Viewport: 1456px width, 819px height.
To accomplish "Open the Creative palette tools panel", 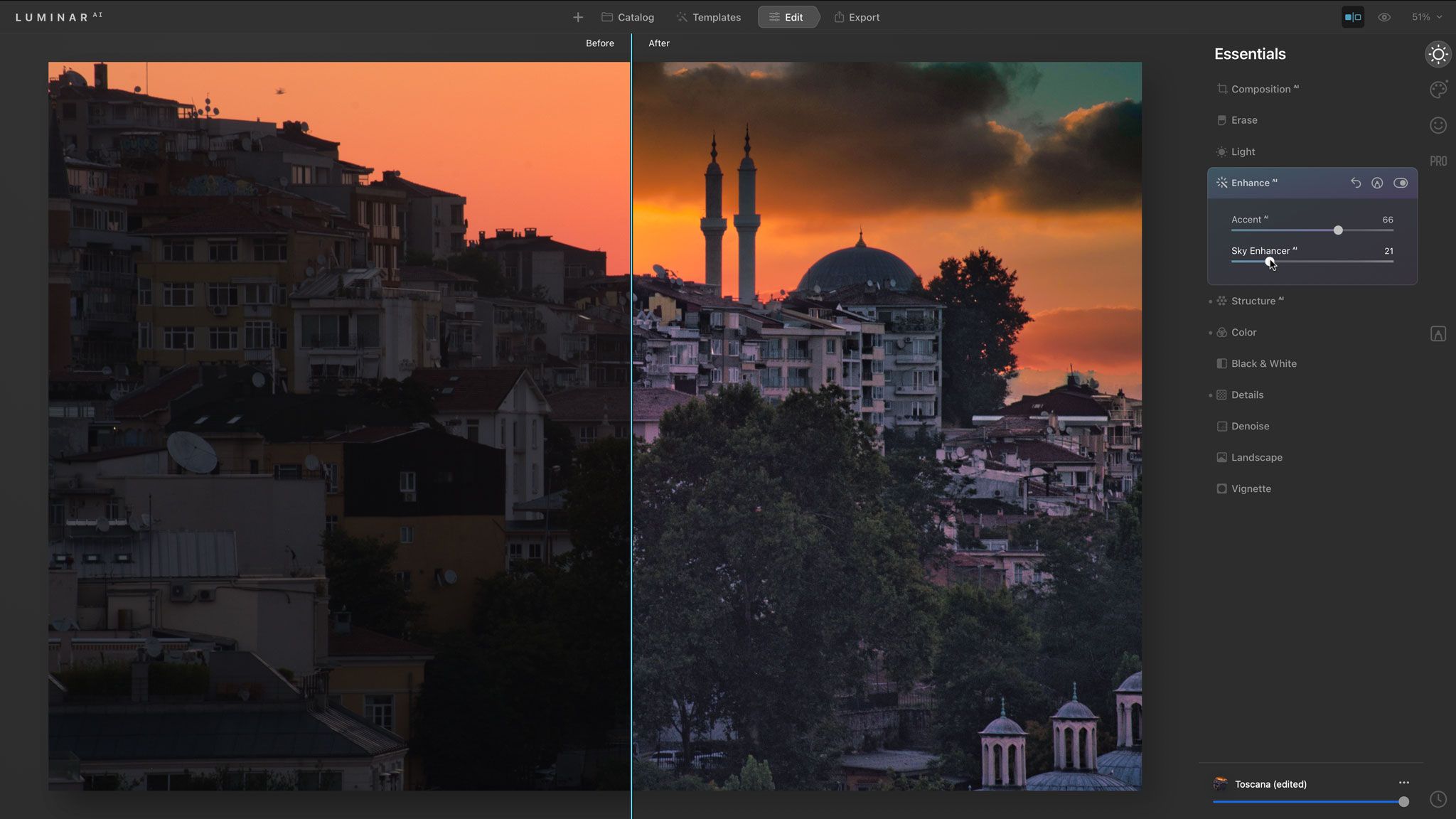I will [x=1438, y=90].
